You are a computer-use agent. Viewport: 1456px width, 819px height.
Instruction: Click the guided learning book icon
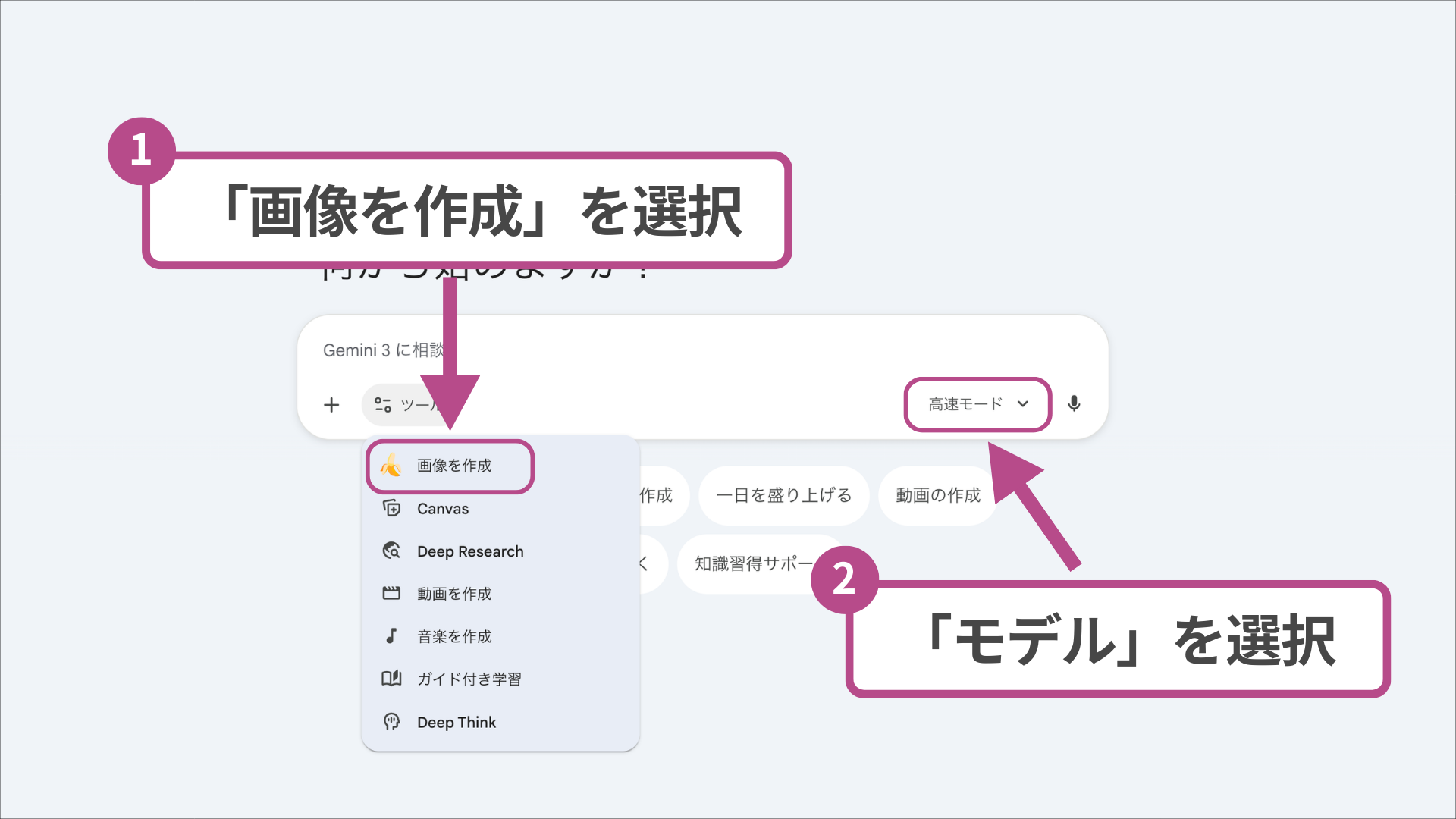(391, 679)
